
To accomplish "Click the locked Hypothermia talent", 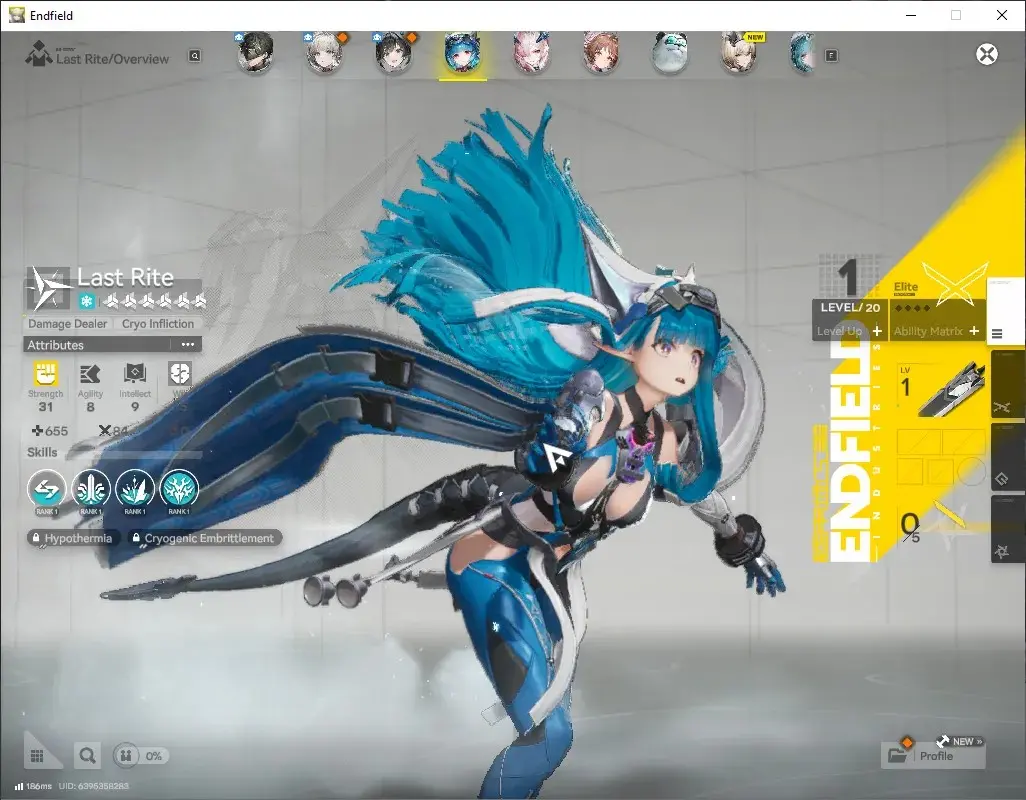I will [x=73, y=538].
